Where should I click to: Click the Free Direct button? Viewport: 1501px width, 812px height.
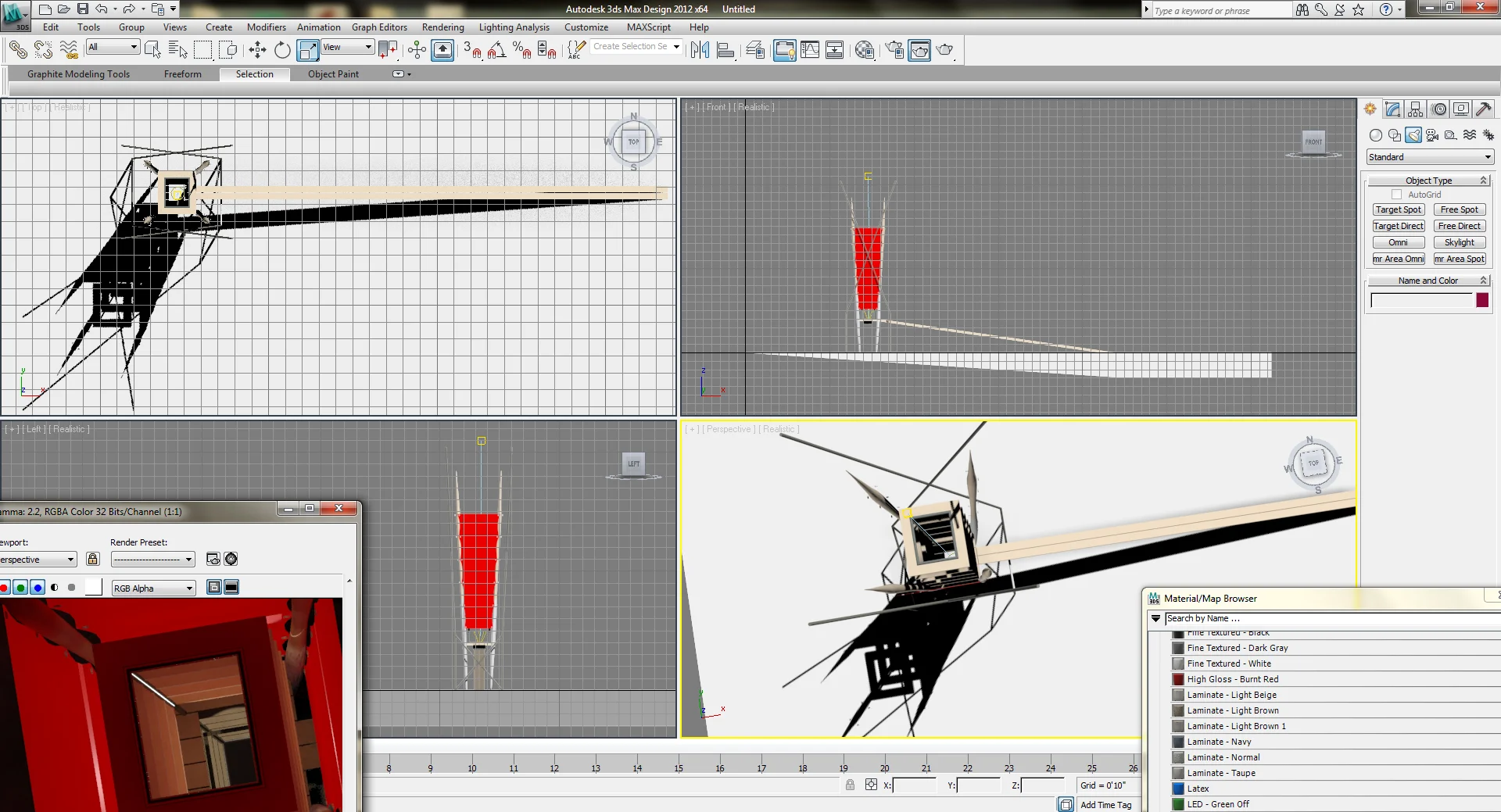[1460, 226]
